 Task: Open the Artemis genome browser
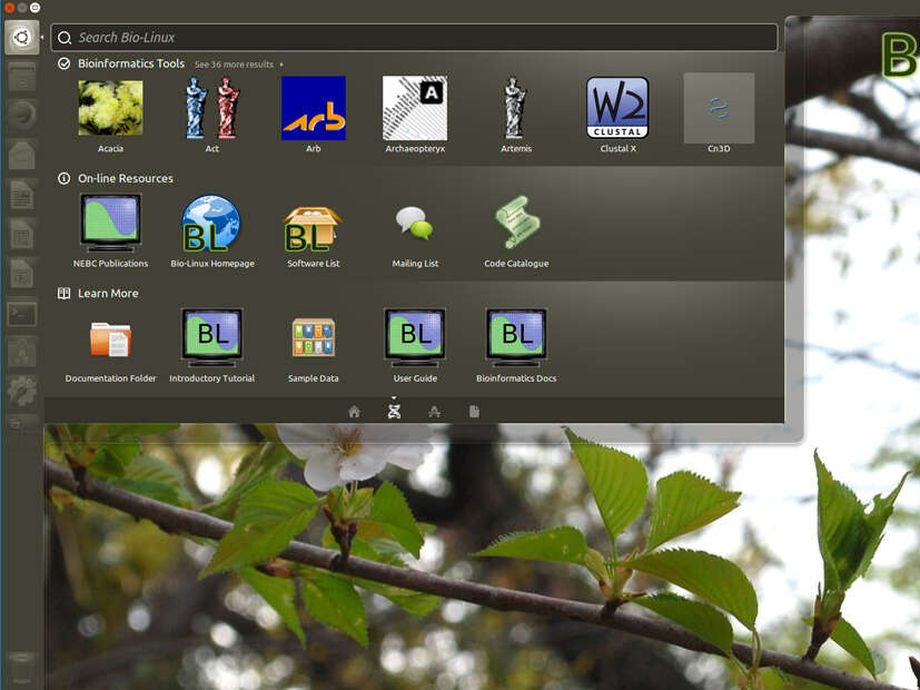[x=516, y=115]
